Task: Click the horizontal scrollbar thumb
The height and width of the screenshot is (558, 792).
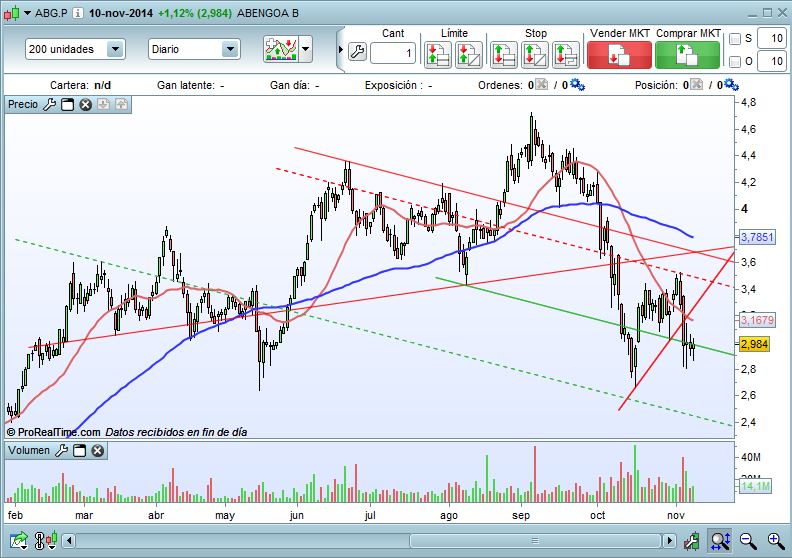Action: tap(535, 541)
